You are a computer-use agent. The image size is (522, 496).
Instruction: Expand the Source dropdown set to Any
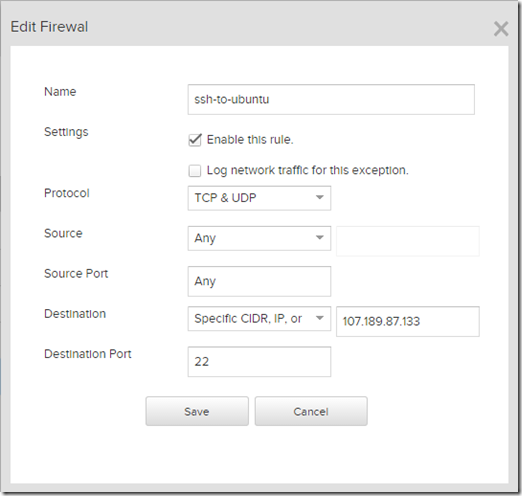pyautogui.click(x=259, y=238)
